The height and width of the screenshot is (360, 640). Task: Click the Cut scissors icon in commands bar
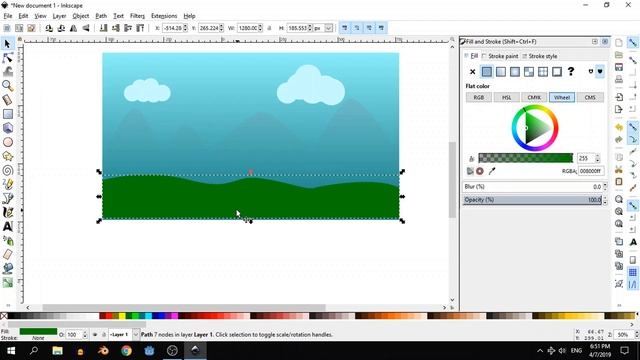coord(619,169)
